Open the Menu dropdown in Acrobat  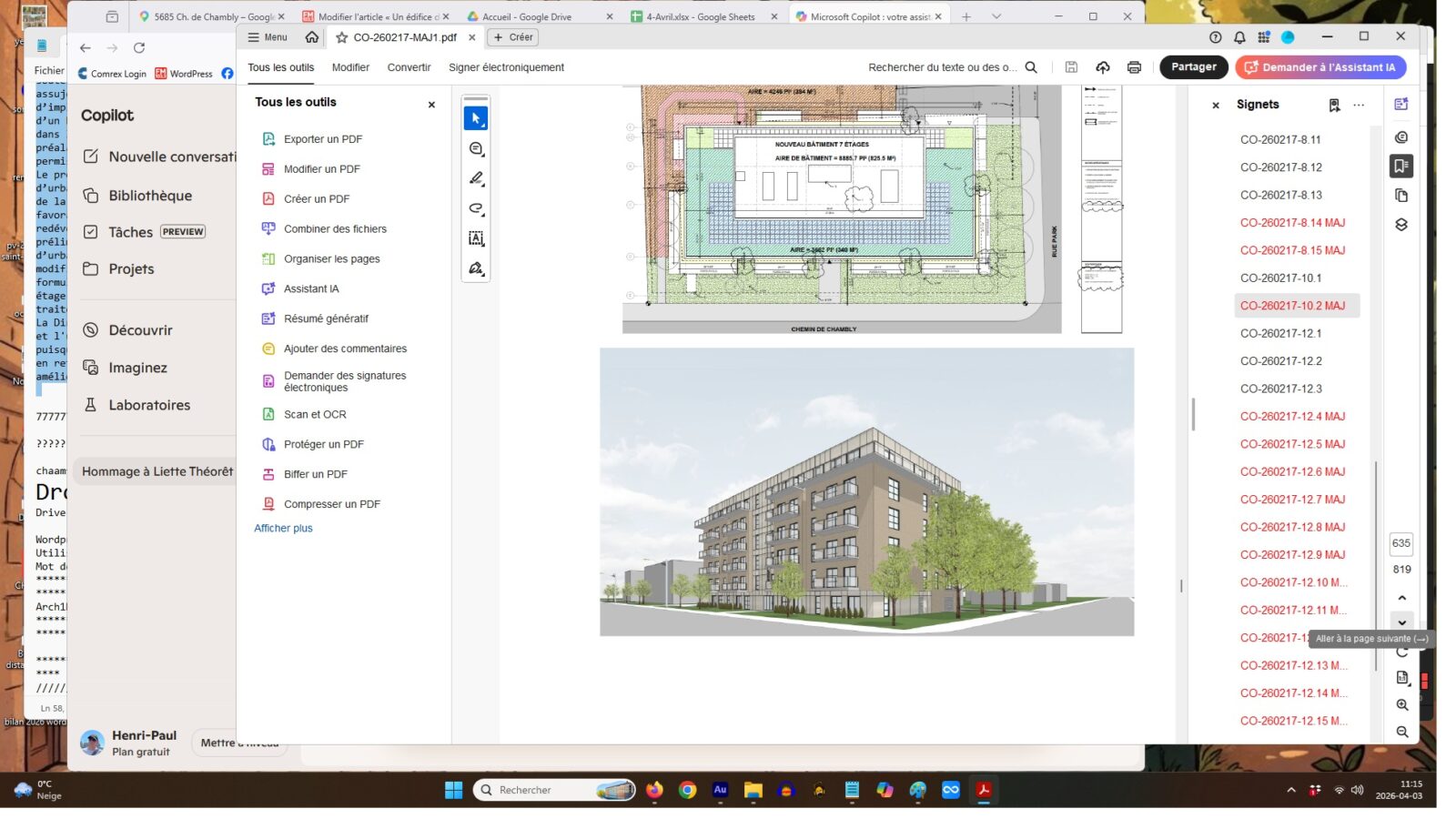tap(267, 37)
